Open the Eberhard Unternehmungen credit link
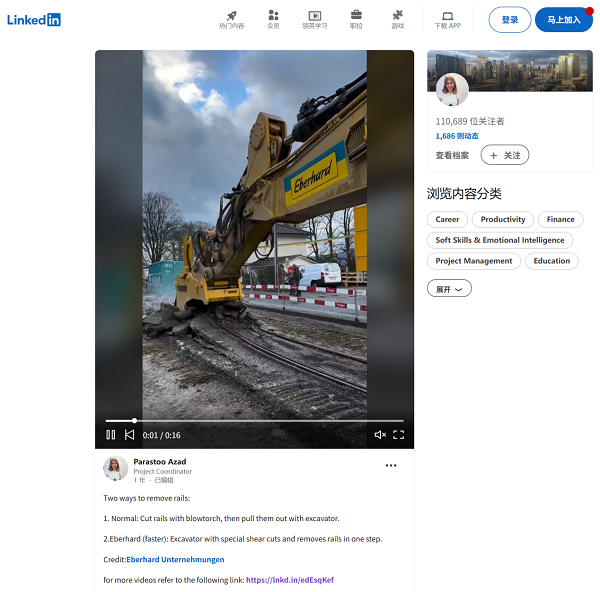This screenshot has height=592, width=600. [x=175, y=560]
